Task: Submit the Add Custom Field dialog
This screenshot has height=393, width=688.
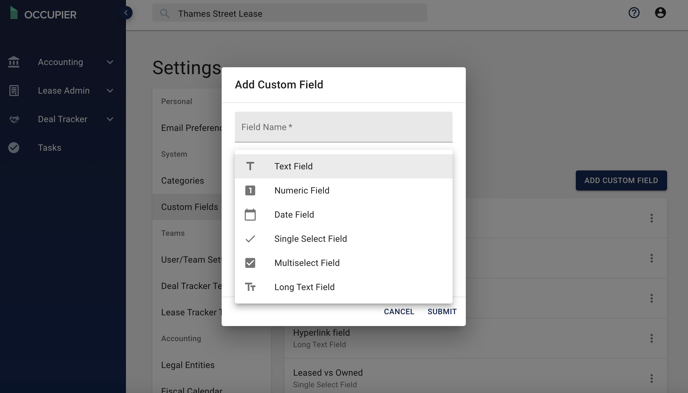Action: tap(442, 311)
